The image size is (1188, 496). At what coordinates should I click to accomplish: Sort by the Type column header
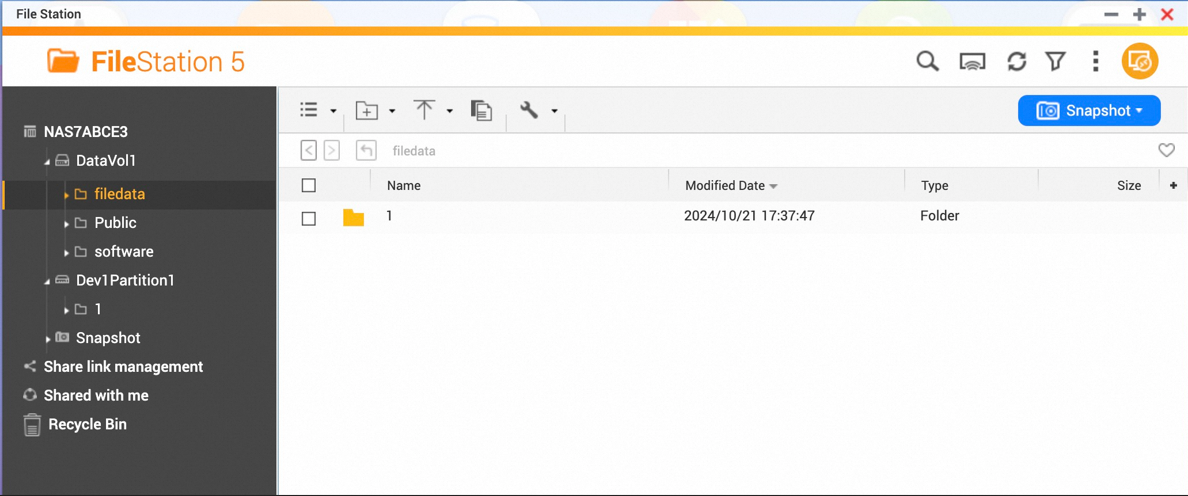935,186
